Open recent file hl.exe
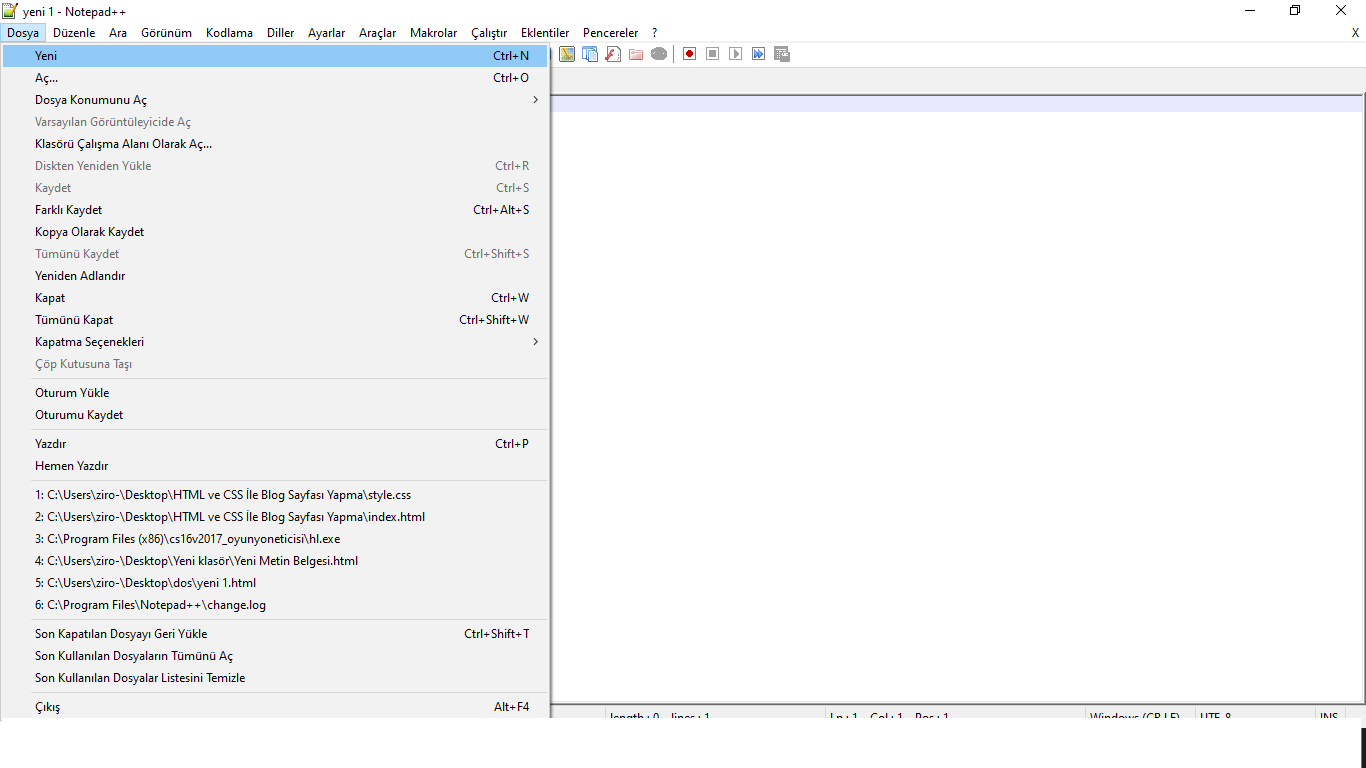The image size is (1366, 768). (x=275, y=539)
